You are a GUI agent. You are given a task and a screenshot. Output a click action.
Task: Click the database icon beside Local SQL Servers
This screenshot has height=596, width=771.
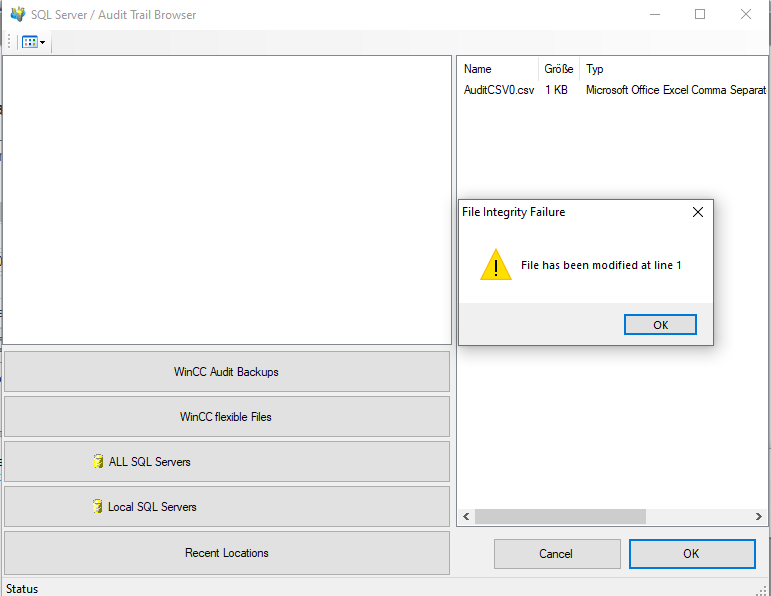pos(97,506)
